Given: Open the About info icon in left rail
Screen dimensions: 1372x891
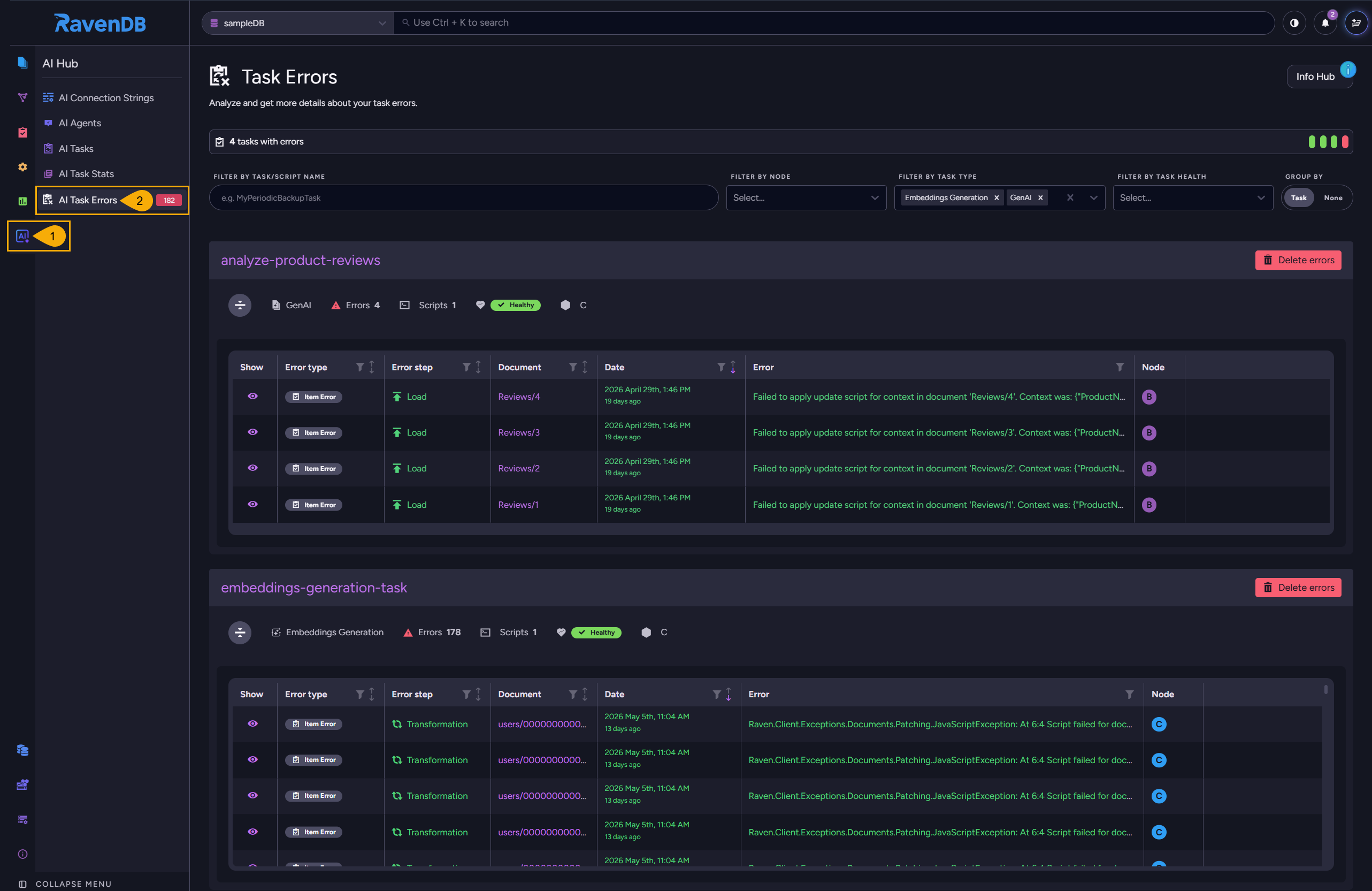Looking at the screenshot, I should coord(22,854).
